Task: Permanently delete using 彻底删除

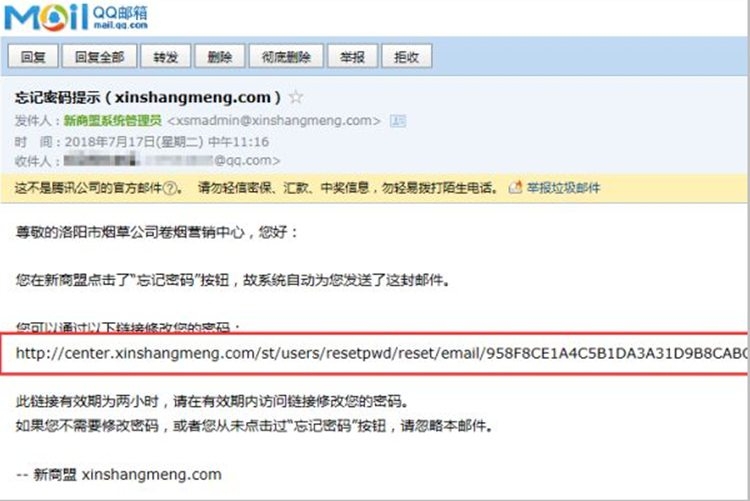Action: tap(286, 56)
